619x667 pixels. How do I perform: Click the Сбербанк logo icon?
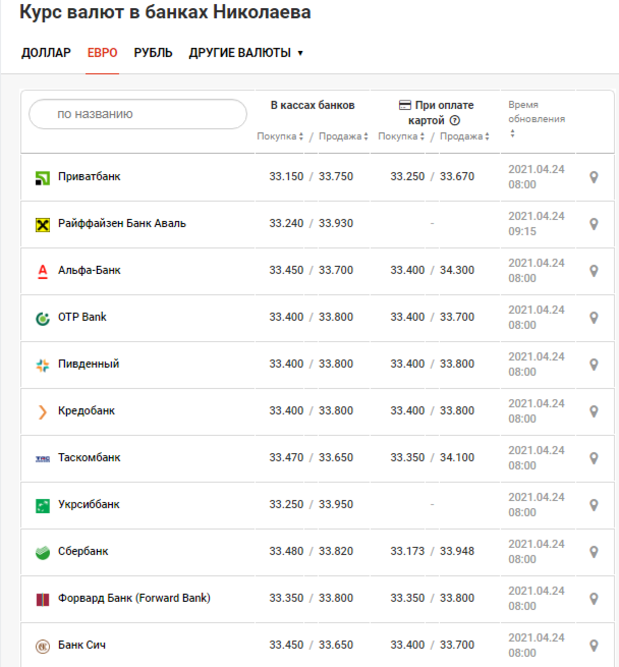coord(43,553)
